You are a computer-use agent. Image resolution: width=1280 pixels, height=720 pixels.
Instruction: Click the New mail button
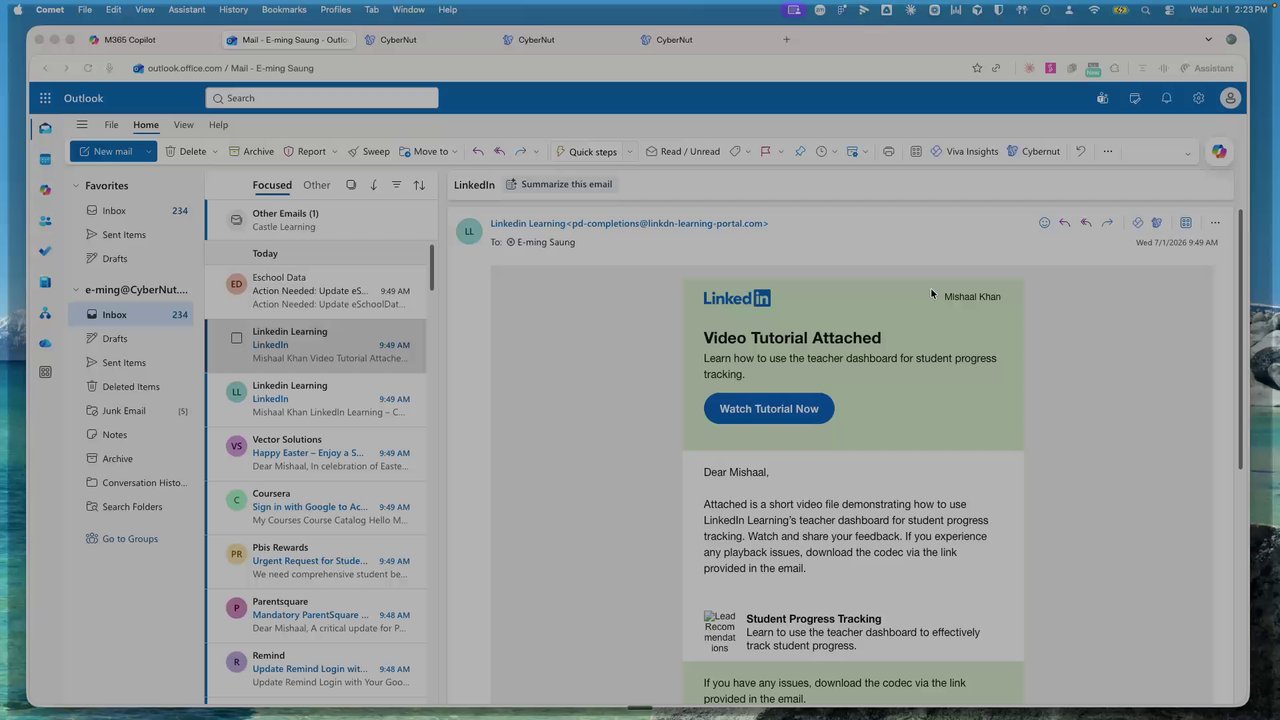(x=105, y=151)
